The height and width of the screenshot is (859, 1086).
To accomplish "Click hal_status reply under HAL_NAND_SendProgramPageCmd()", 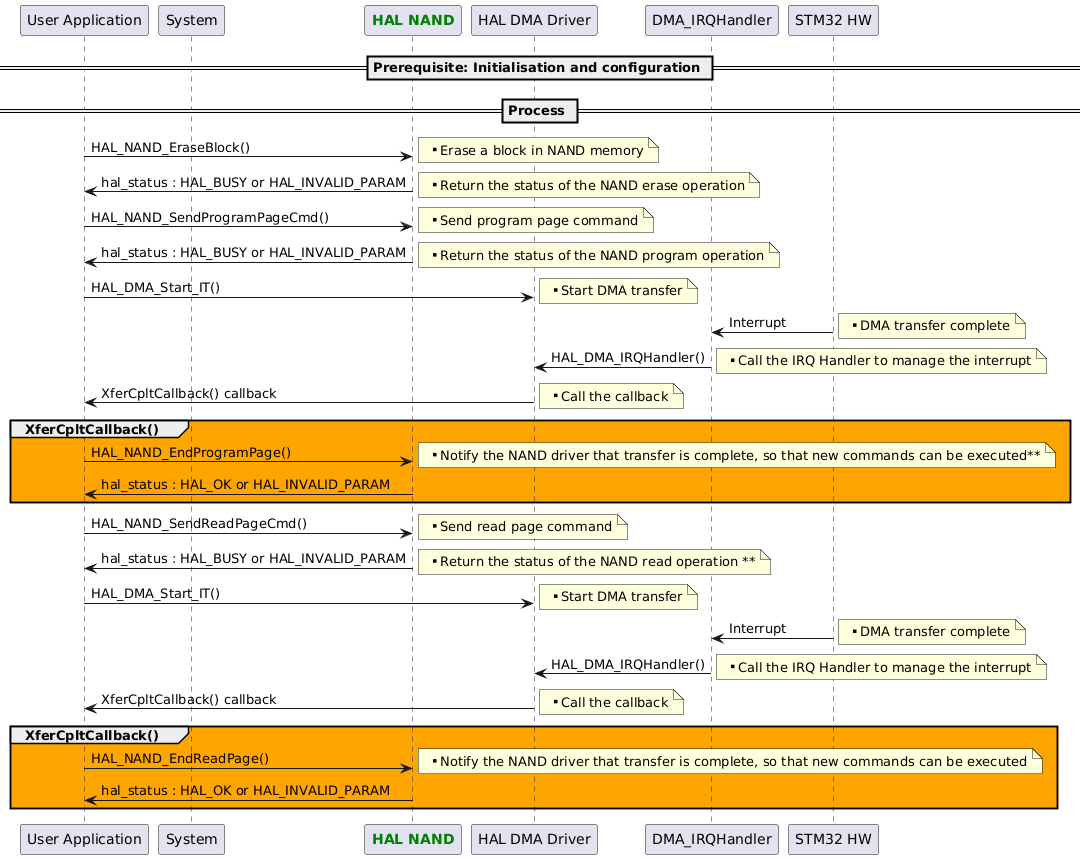I will [x=253, y=253].
